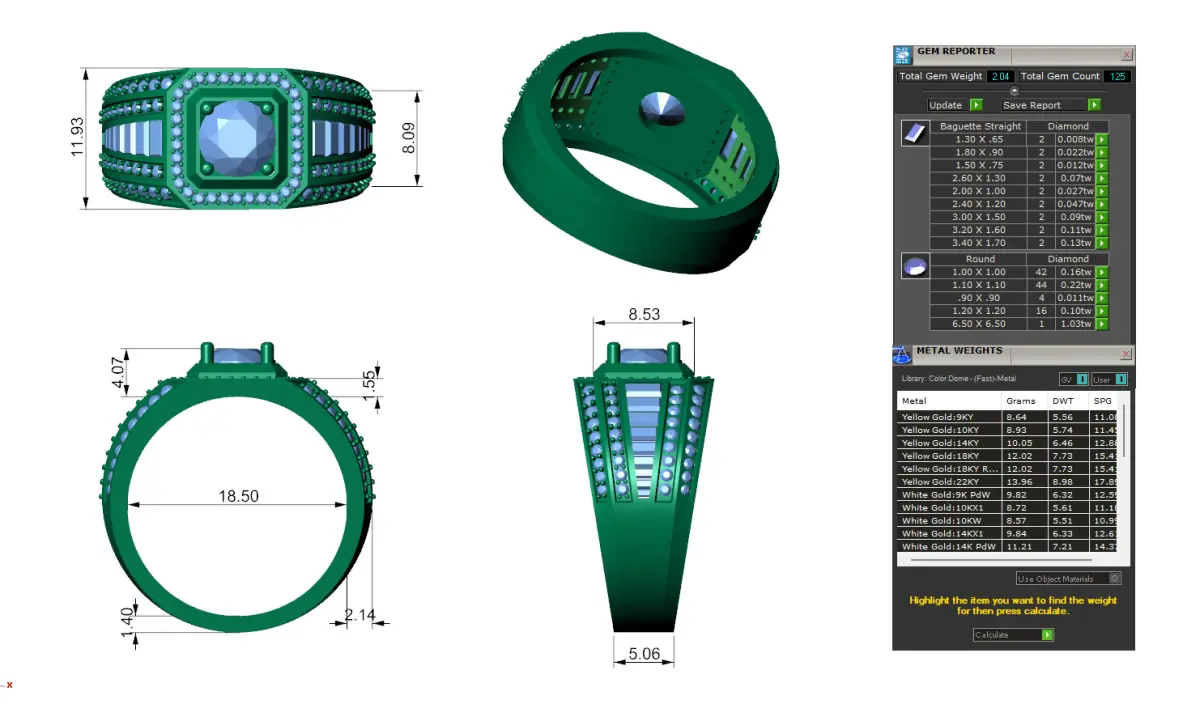Sort by the DWT column header
1200x704 pixels.
pyautogui.click(x=1069, y=401)
